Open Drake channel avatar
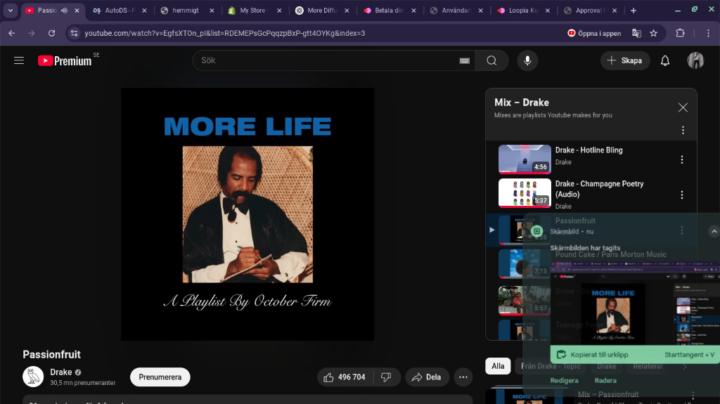 click(33, 377)
